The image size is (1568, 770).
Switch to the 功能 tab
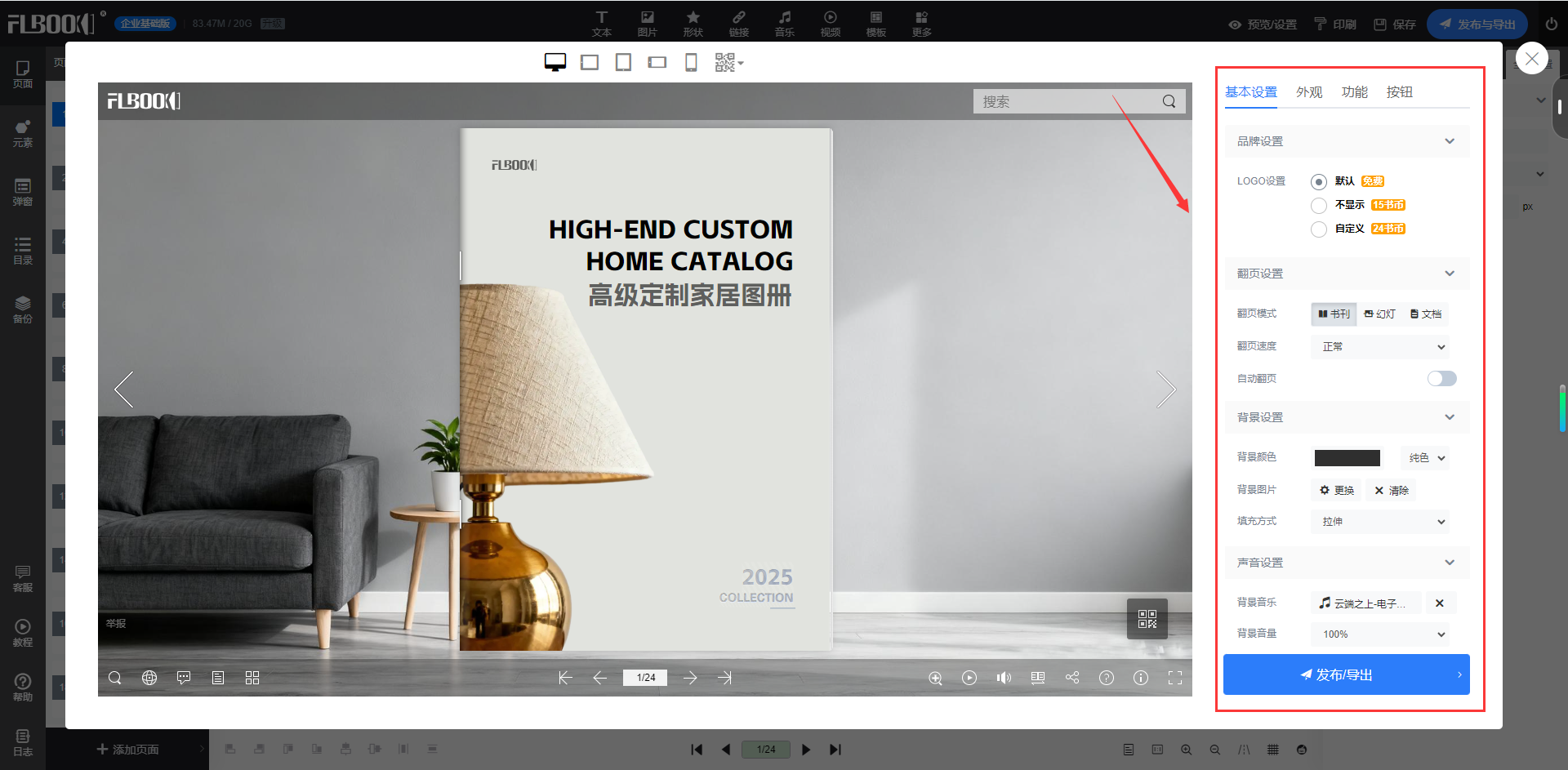click(x=1354, y=92)
